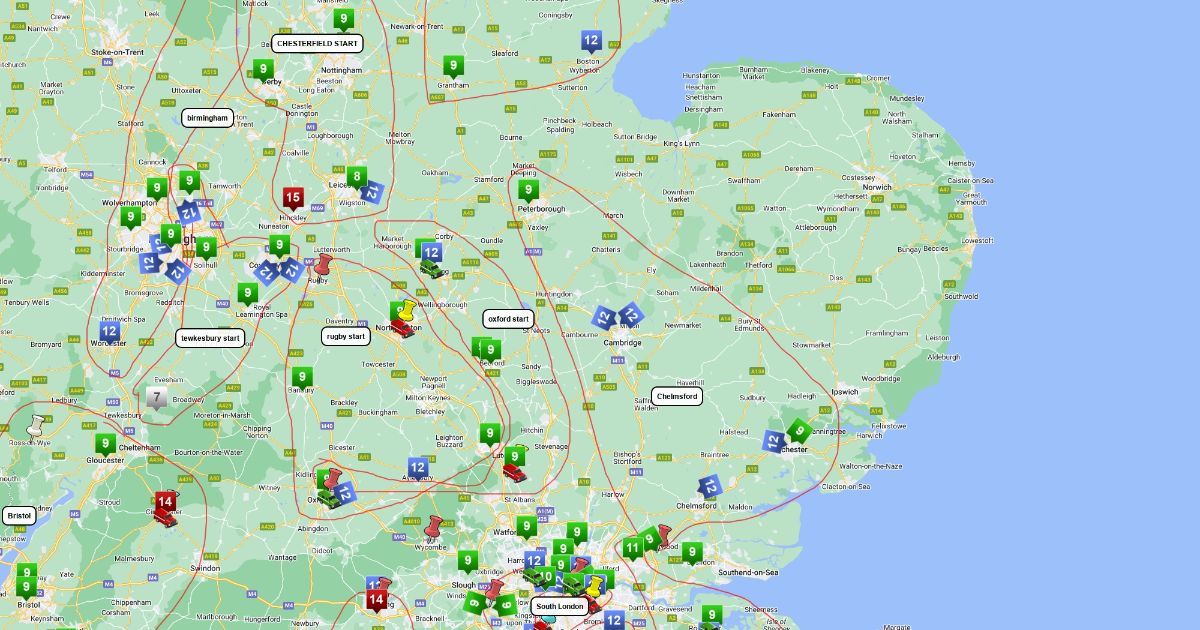Select the green 9 marker at Royal Leamington Spa

click(247, 296)
